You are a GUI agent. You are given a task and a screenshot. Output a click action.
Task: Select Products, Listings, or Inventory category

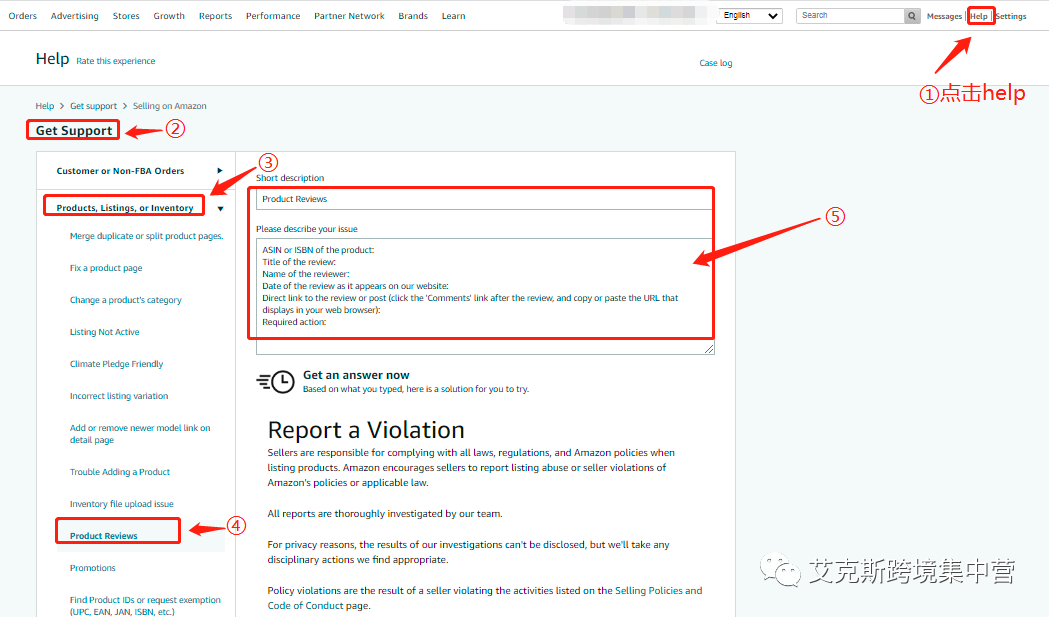[x=125, y=208]
